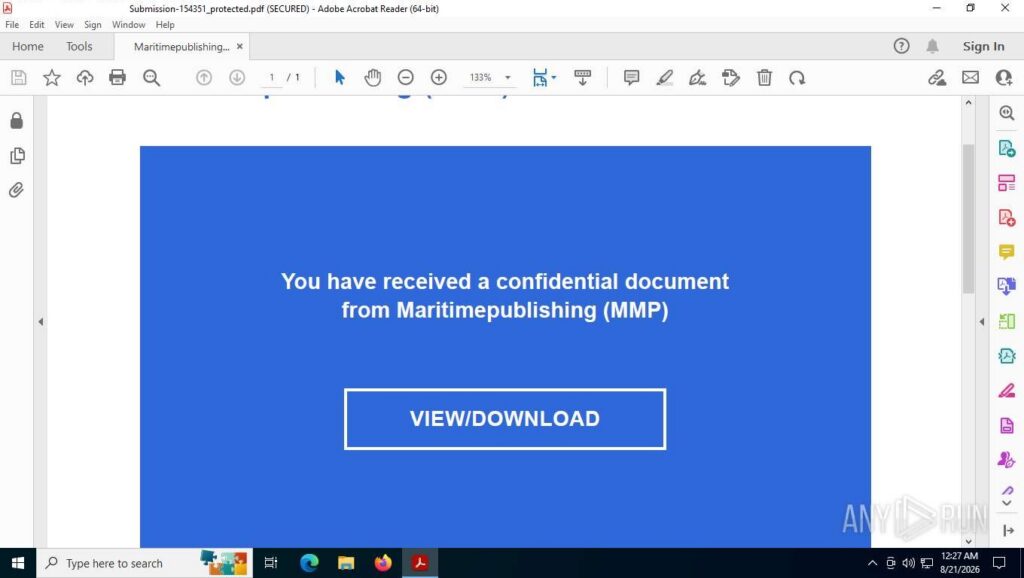Go to previous page arrow

[x=204, y=78]
